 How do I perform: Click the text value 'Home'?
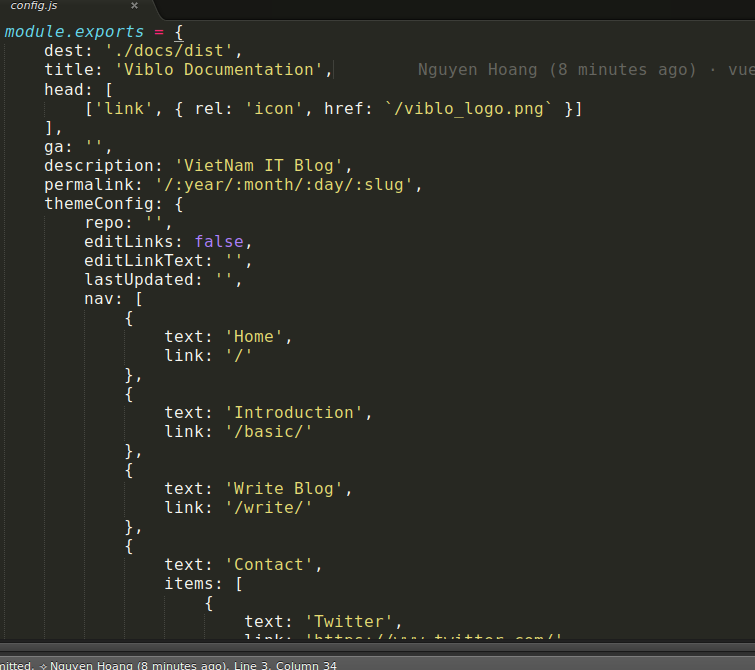click(x=254, y=337)
